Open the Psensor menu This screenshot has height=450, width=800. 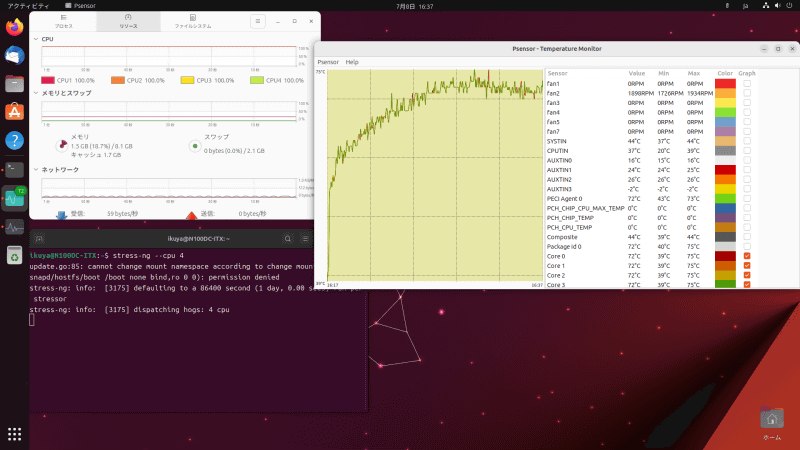pyautogui.click(x=328, y=62)
